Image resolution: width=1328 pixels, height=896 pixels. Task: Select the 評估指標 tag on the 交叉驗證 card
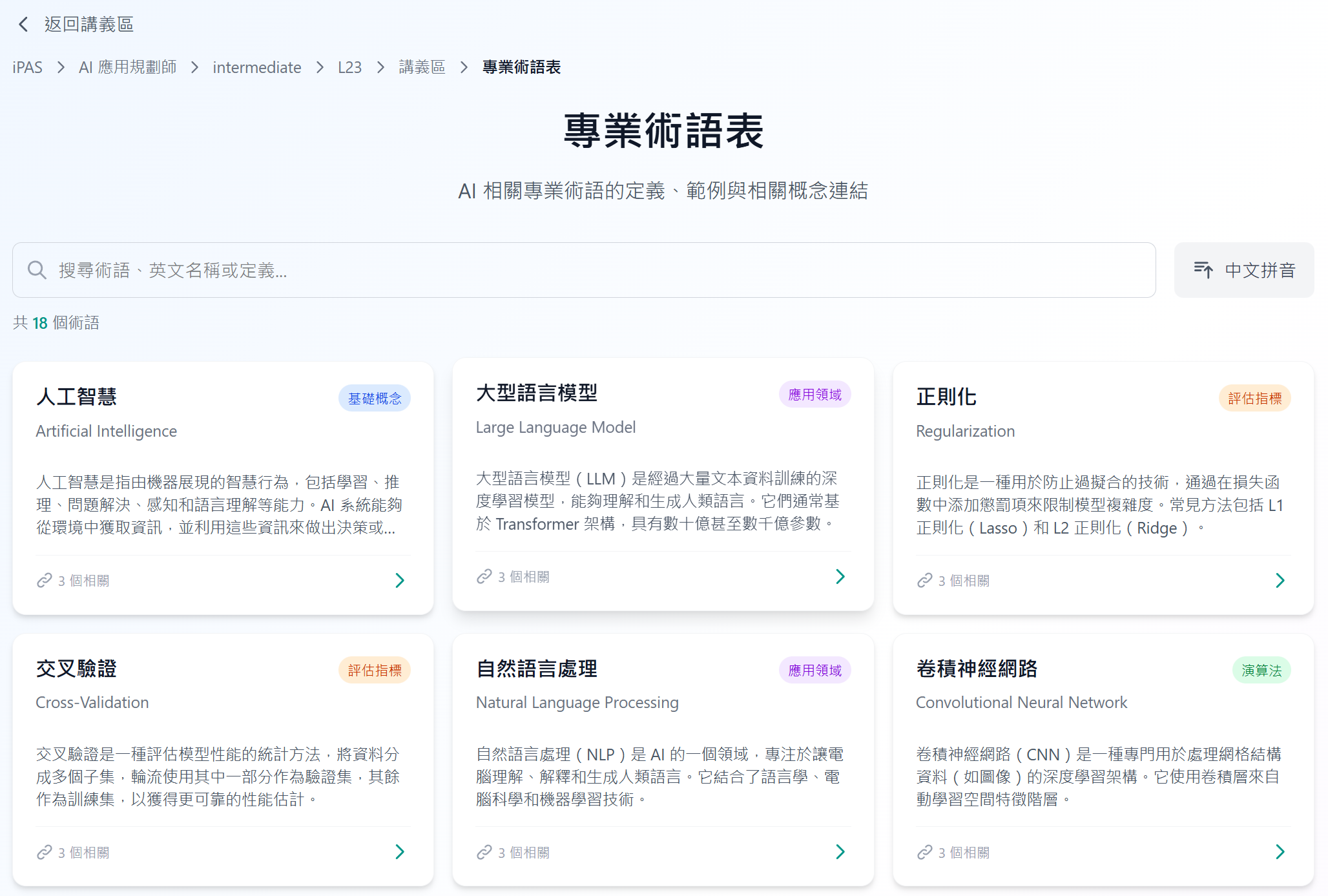(375, 671)
